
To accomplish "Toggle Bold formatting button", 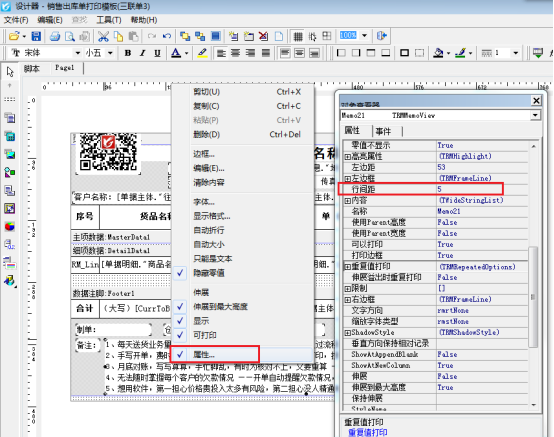I will point(128,53).
